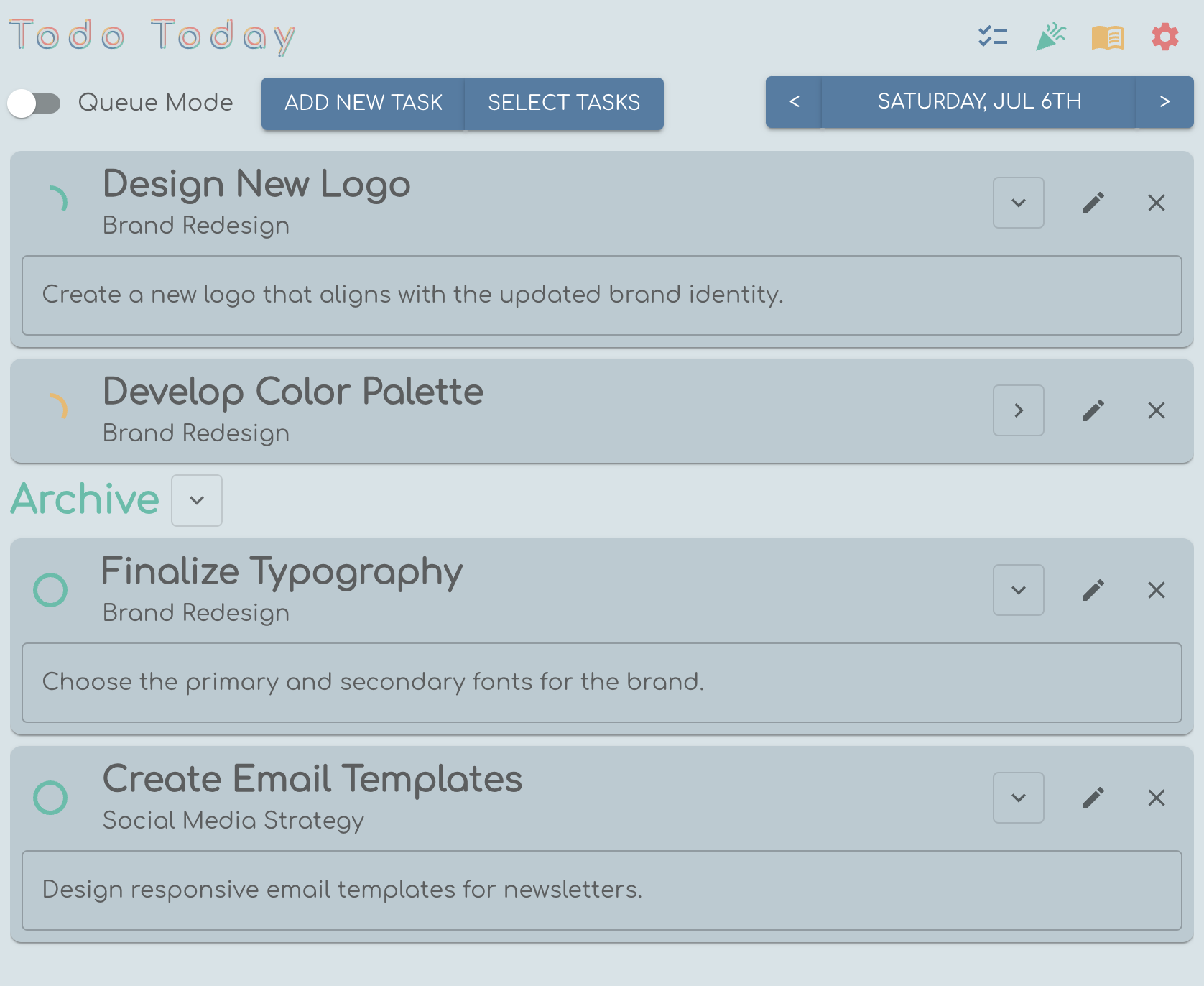Go to previous day arrow
Screen dimensions: 1204x986
[794, 101]
